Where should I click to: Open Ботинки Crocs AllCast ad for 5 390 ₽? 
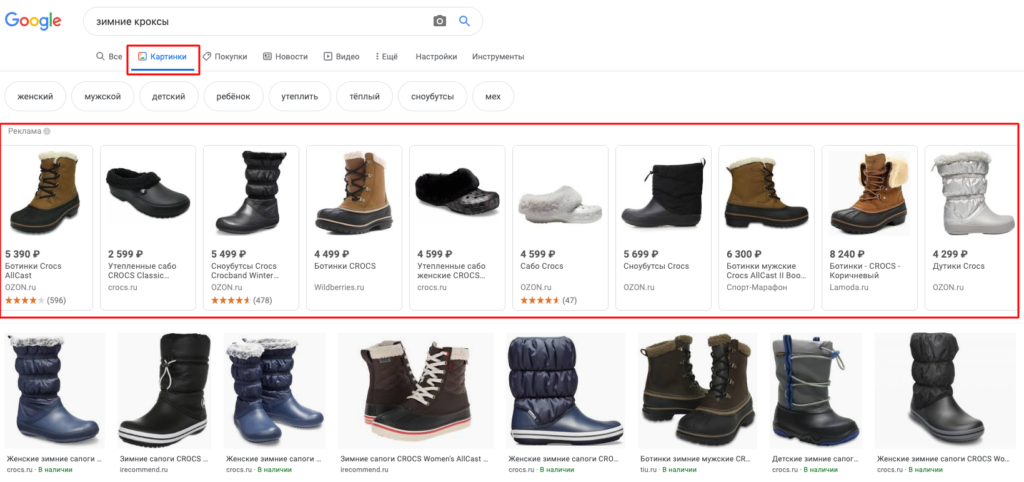tap(44, 227)
